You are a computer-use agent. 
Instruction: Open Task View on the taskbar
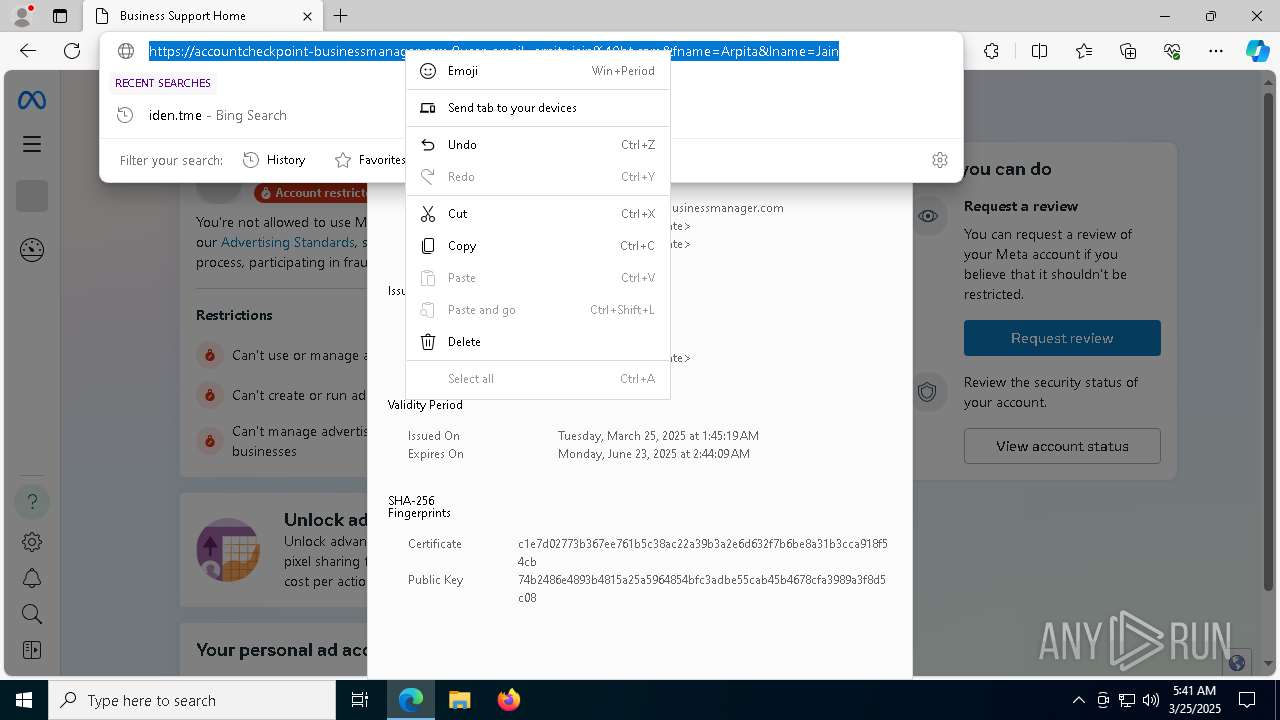click(360, 700)
